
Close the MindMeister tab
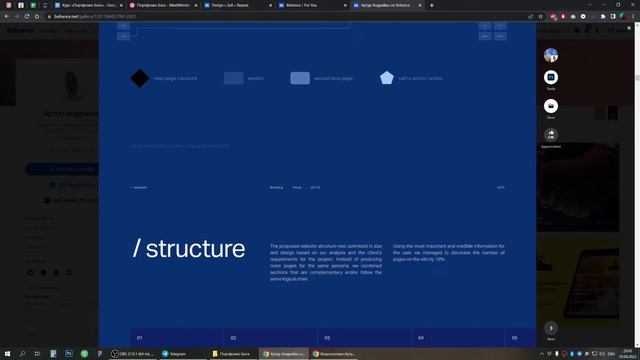coord(196,5)
